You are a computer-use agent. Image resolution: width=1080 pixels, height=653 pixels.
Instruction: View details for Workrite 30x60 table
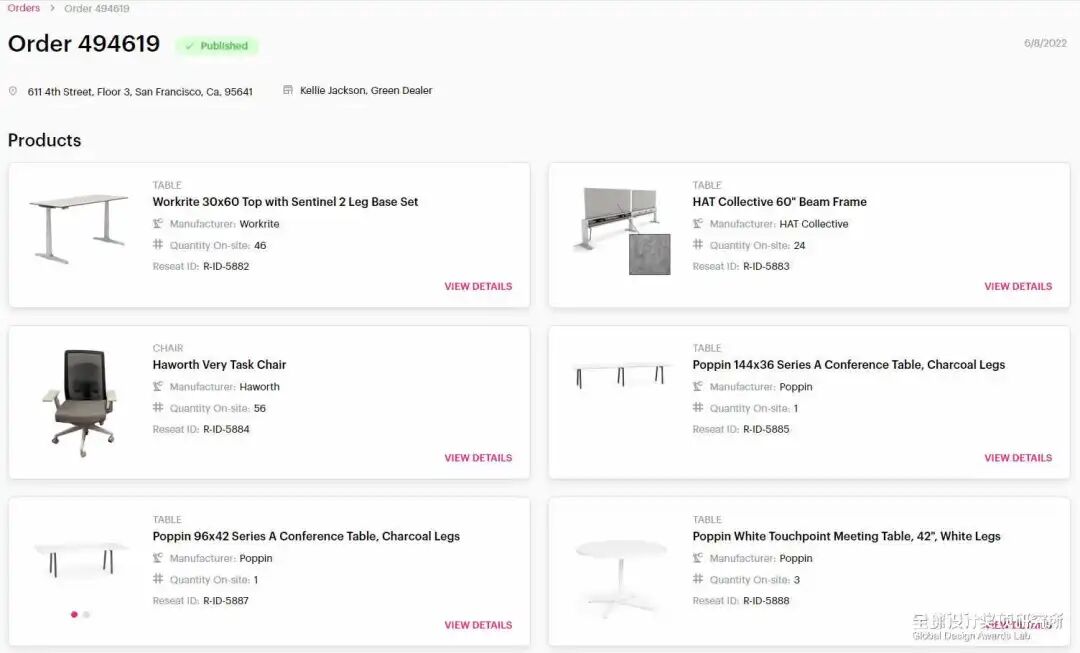coord(478,287)
